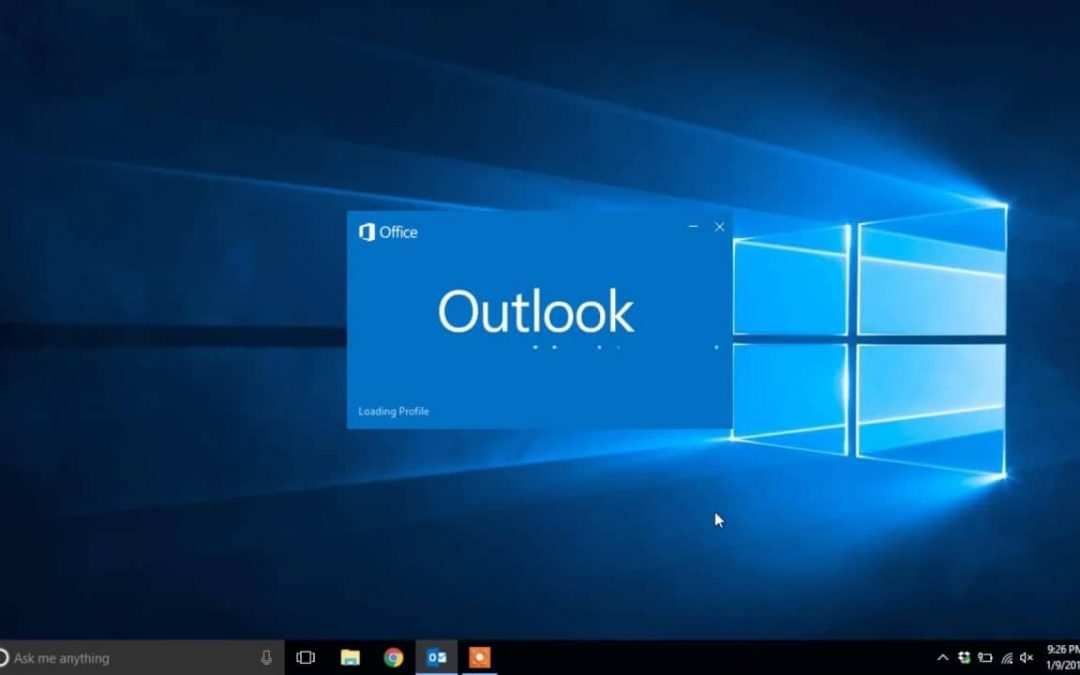Click the muted speaker volume icon
Viewport: 1080px width, 675px height.
1026,658
